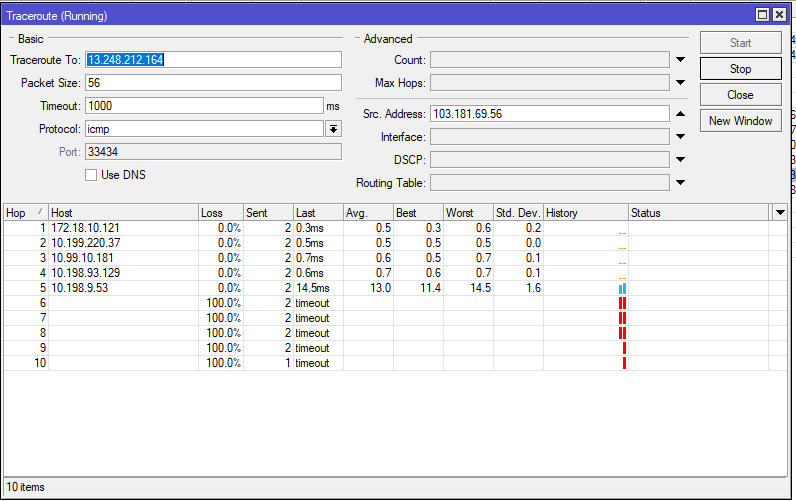Sort by the Worst column header

tap(468, 213)
